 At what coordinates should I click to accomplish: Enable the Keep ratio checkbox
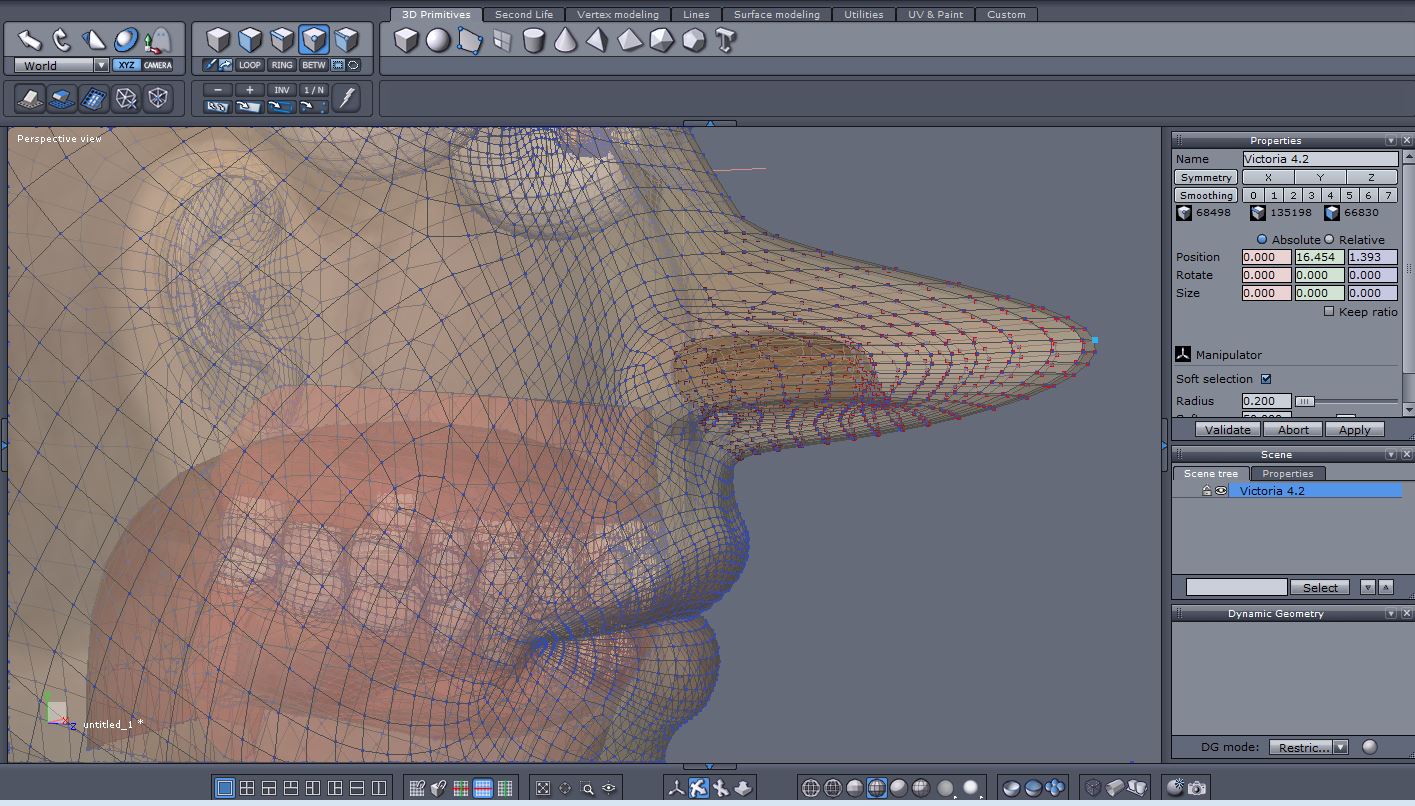click(x=1329, y=312)
